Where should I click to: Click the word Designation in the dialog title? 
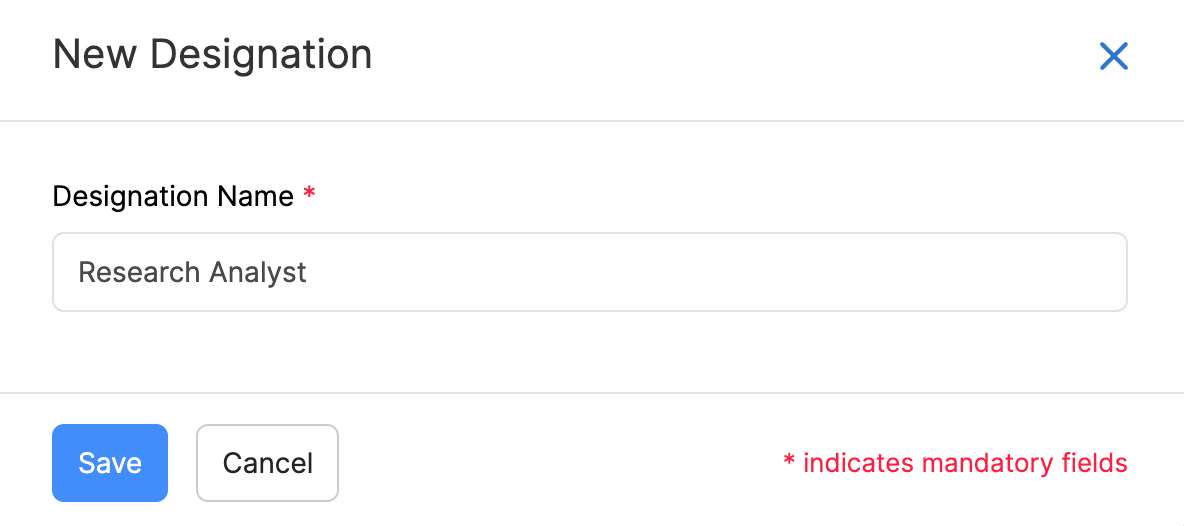coord(261,54)
